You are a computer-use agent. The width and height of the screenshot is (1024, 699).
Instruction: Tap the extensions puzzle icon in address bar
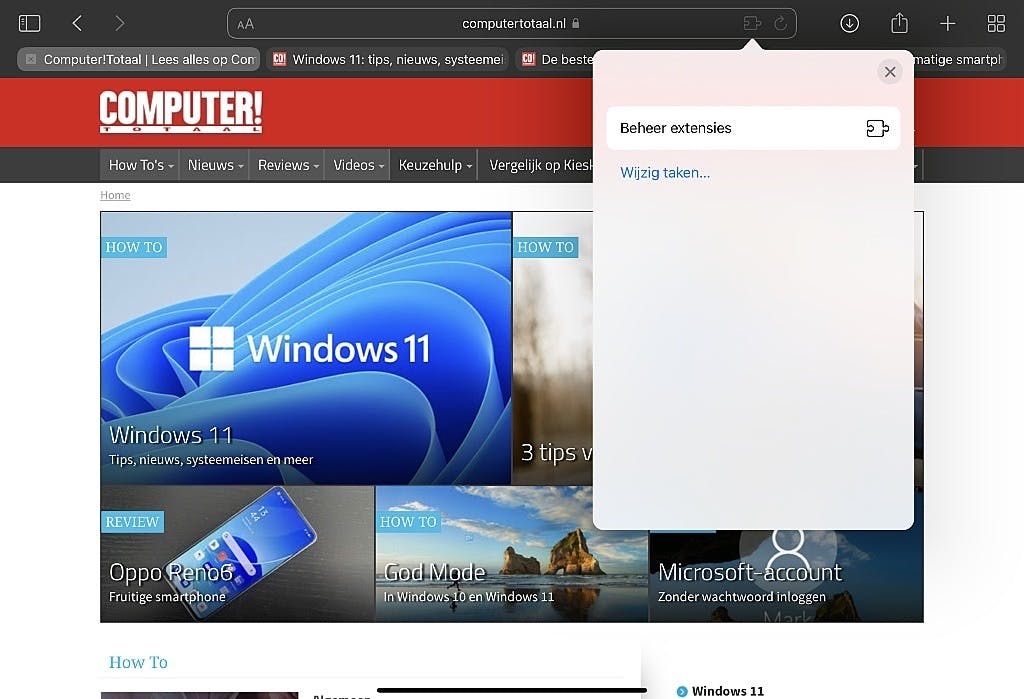coord(752,24)
